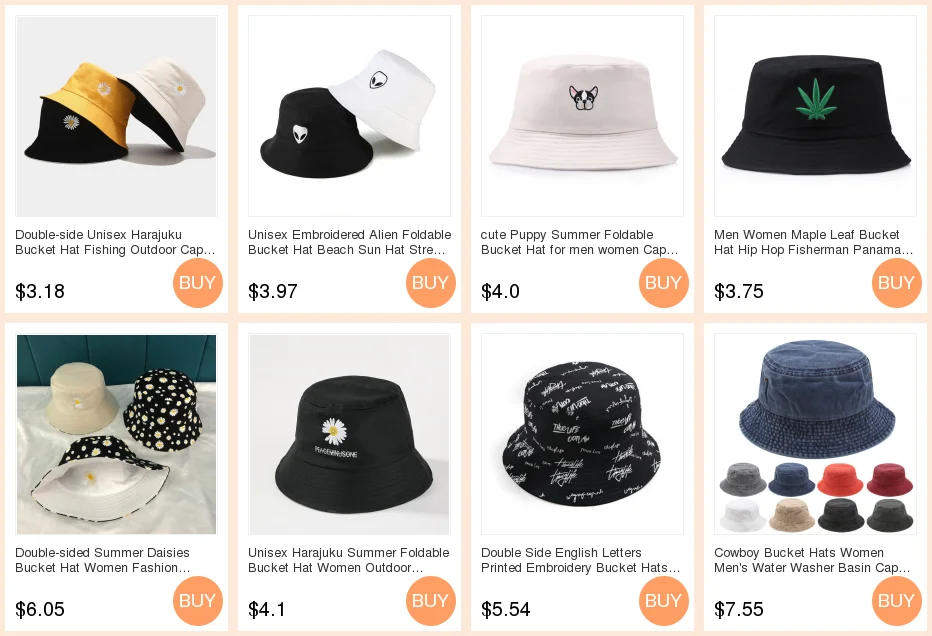The height and width of the screenshot is (636, 932).
Task: Click BUY for the $4.1 Harajuku summer hat
Action: (431, 600)
